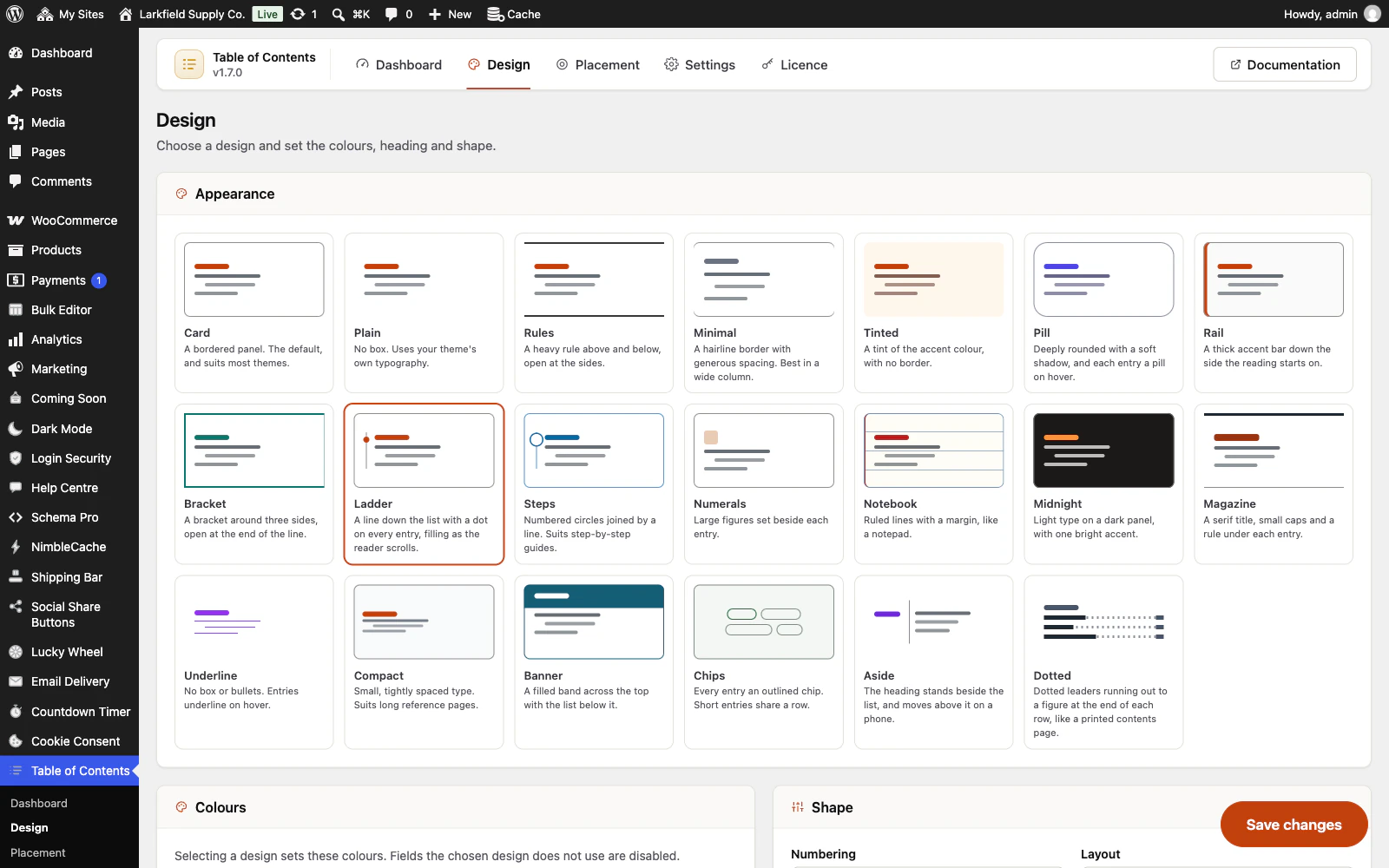
Task: Open the Documentation link button
Action: [1285, 64]
